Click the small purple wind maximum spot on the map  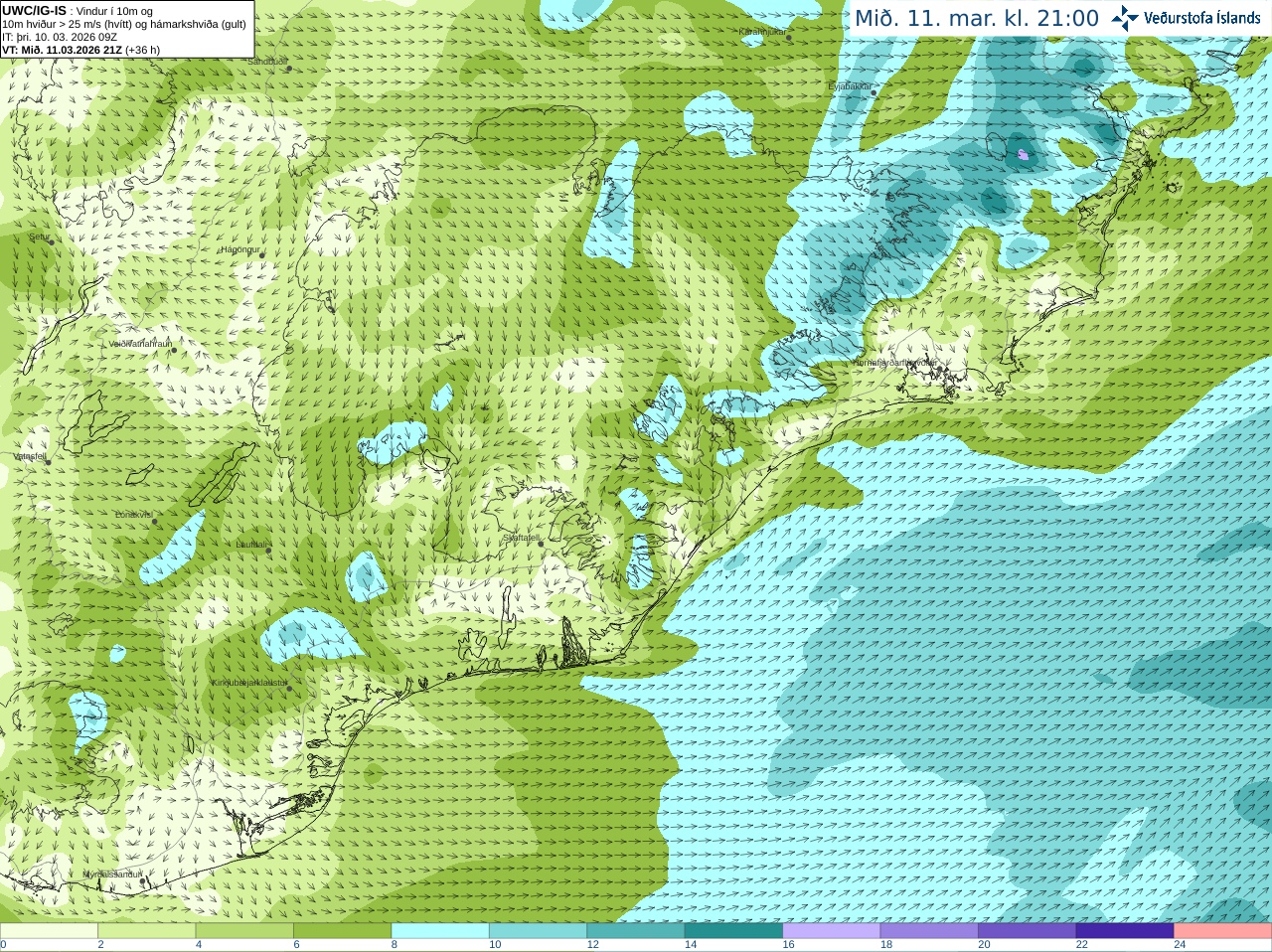click(x=1025, y=154)
